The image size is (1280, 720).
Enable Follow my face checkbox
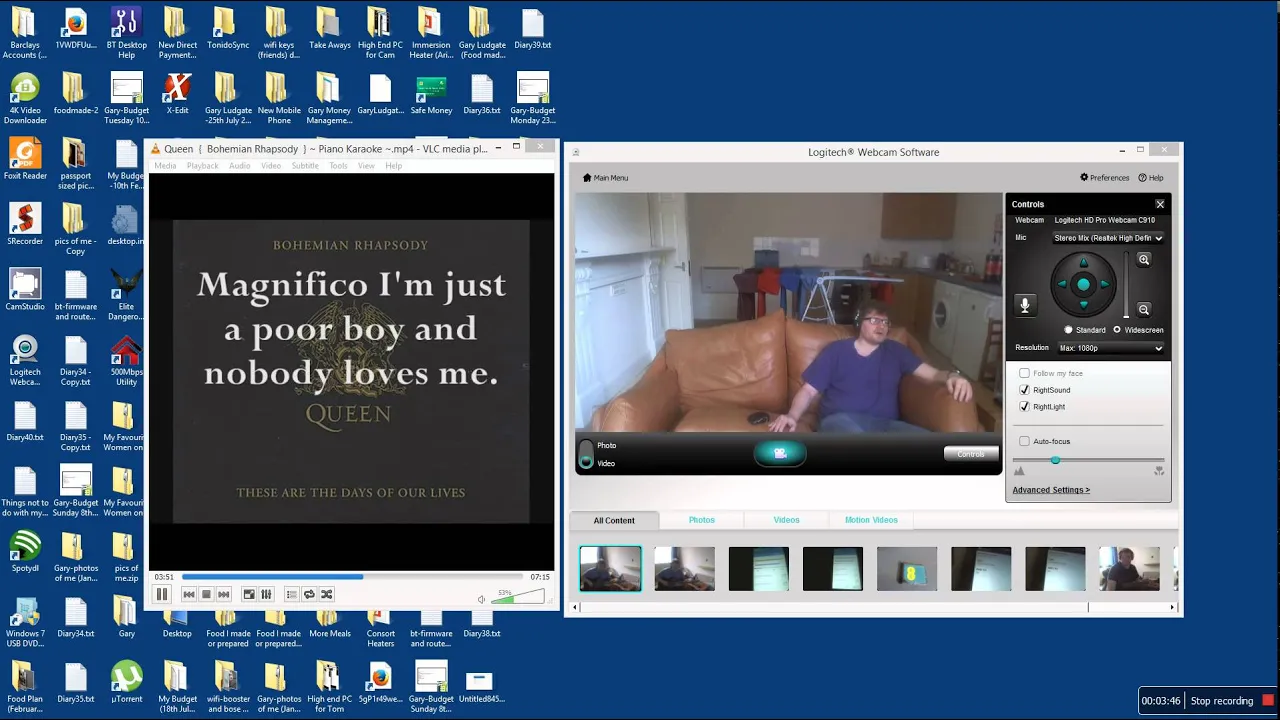tap(1024, 373)
